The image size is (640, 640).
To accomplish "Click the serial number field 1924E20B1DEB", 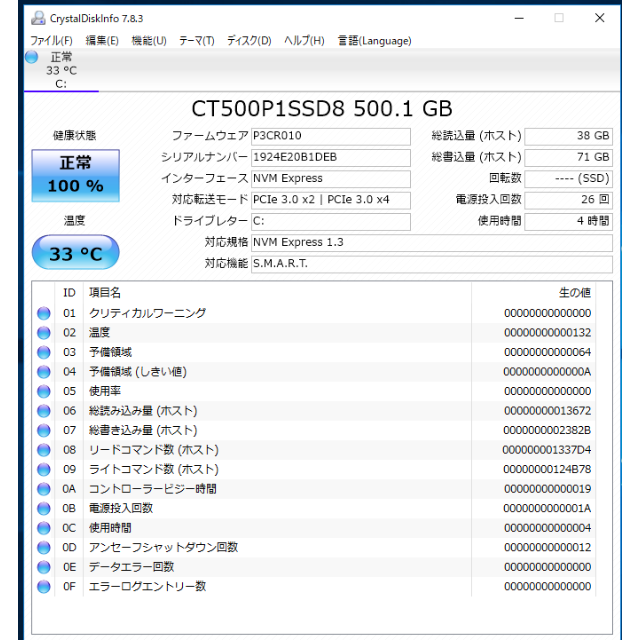I will 331,158.
